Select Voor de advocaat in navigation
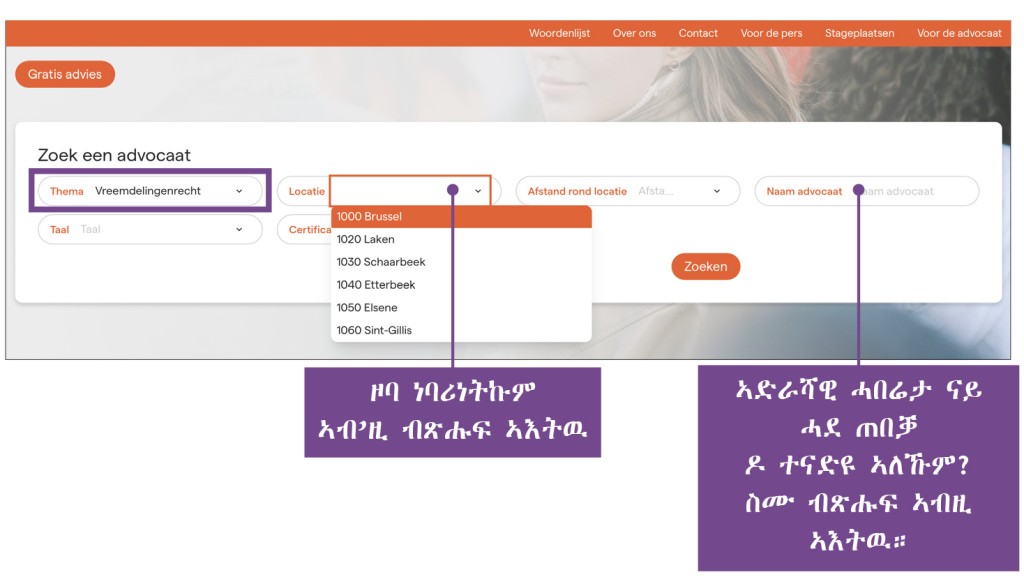Image resolution: width=1024 pixels, height=584 pixels. [x=959, y=33]
